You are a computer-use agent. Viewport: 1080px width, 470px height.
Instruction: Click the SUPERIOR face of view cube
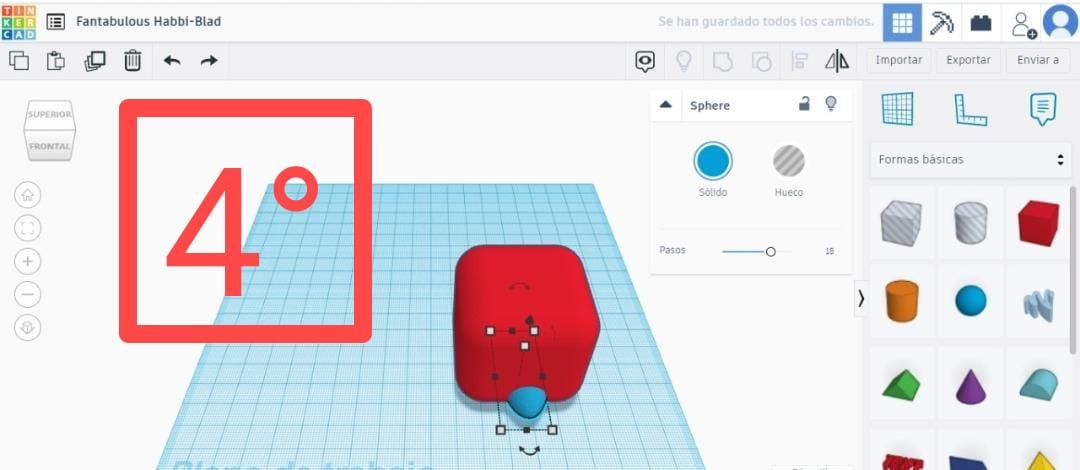[x=50, y=114]
